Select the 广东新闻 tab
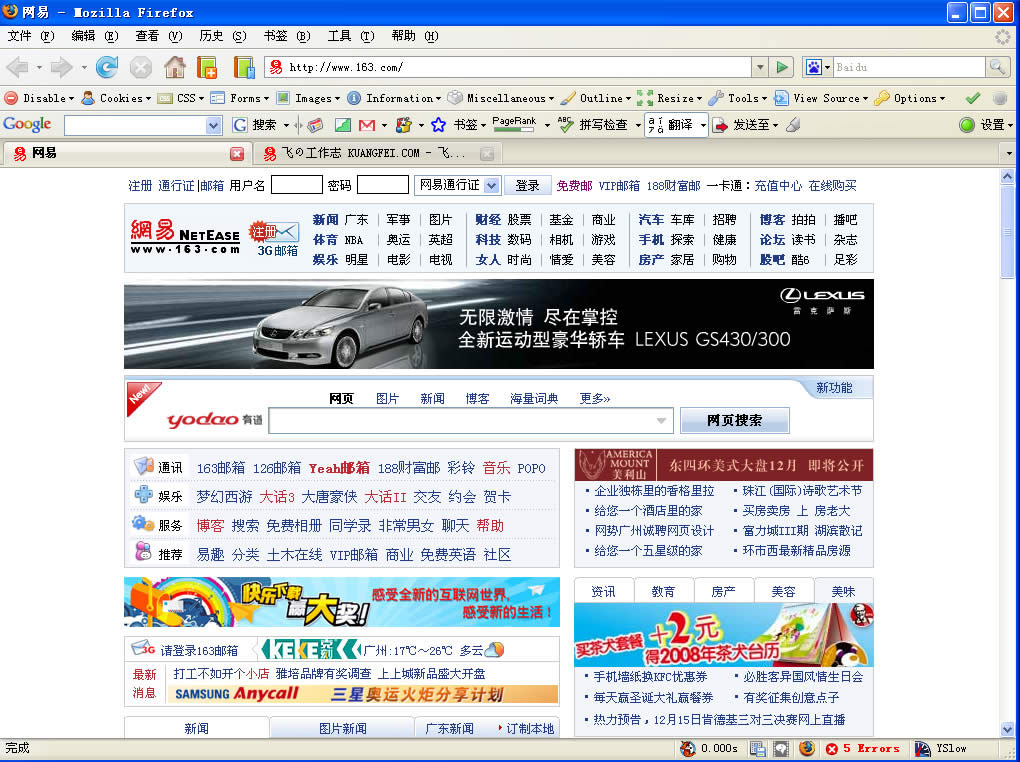This screenshot has height=762, width=1020. [x=450, y=729]
